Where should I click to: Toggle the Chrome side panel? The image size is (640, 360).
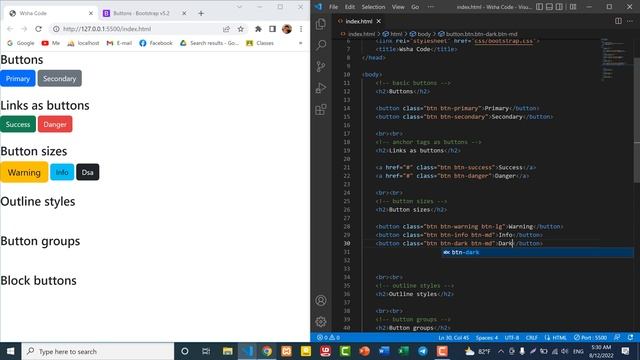[x=272, y=29]
